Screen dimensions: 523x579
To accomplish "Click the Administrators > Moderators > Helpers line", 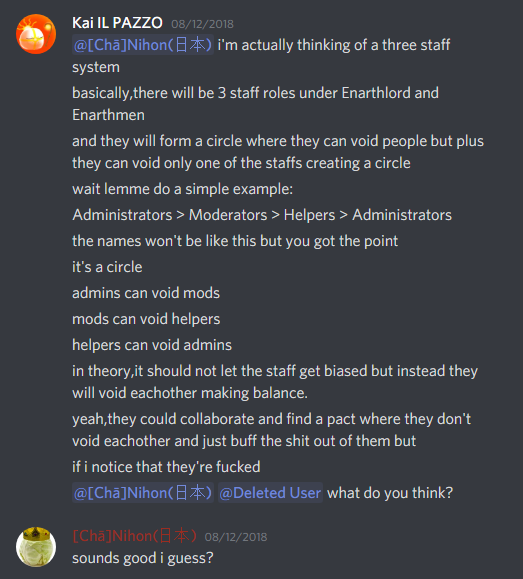I will point(262,215).
